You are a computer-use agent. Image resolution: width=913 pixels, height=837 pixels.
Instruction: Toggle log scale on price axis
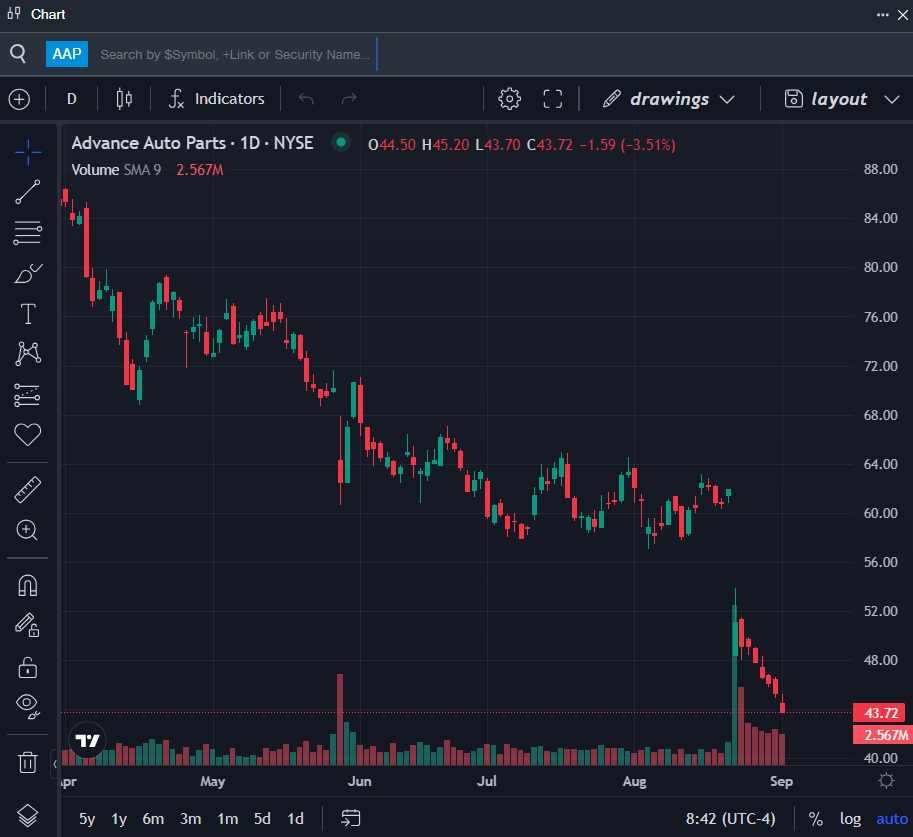(850, 819)
